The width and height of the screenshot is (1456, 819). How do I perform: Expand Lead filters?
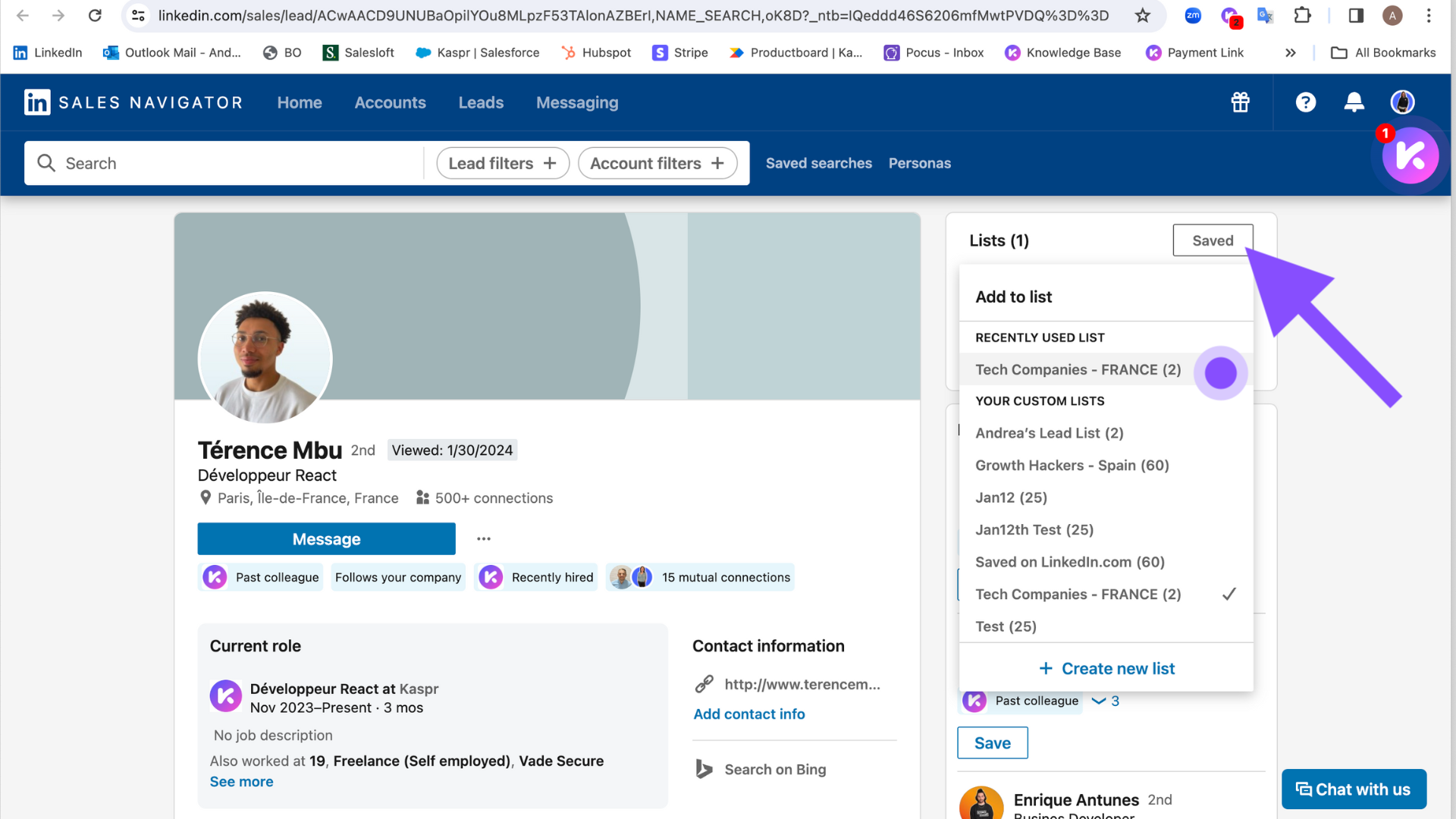[x=503, y=163]
